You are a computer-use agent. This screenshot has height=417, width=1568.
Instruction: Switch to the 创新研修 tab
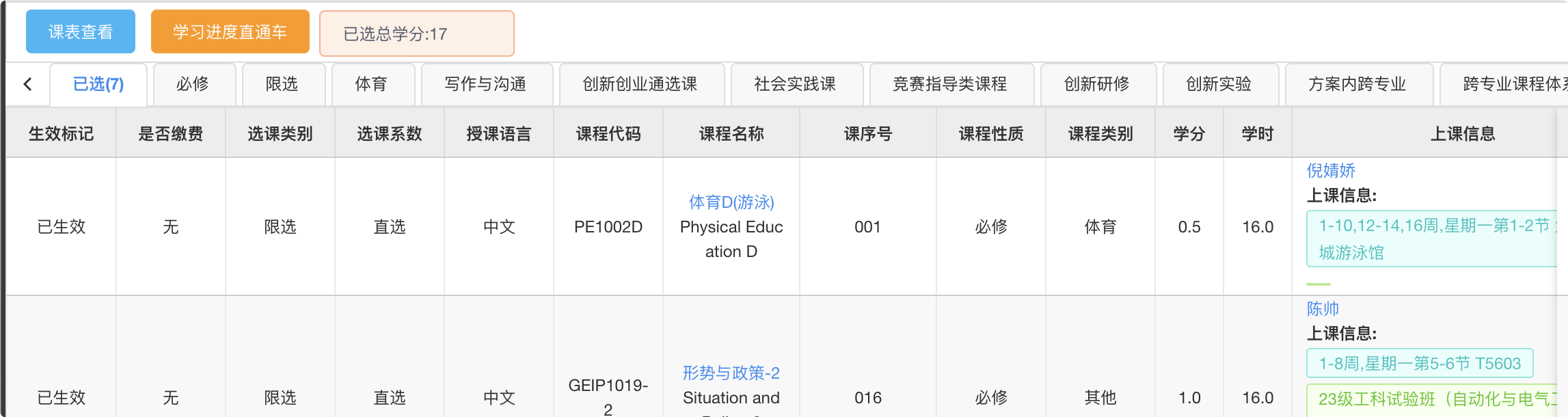coord(1096,84)
